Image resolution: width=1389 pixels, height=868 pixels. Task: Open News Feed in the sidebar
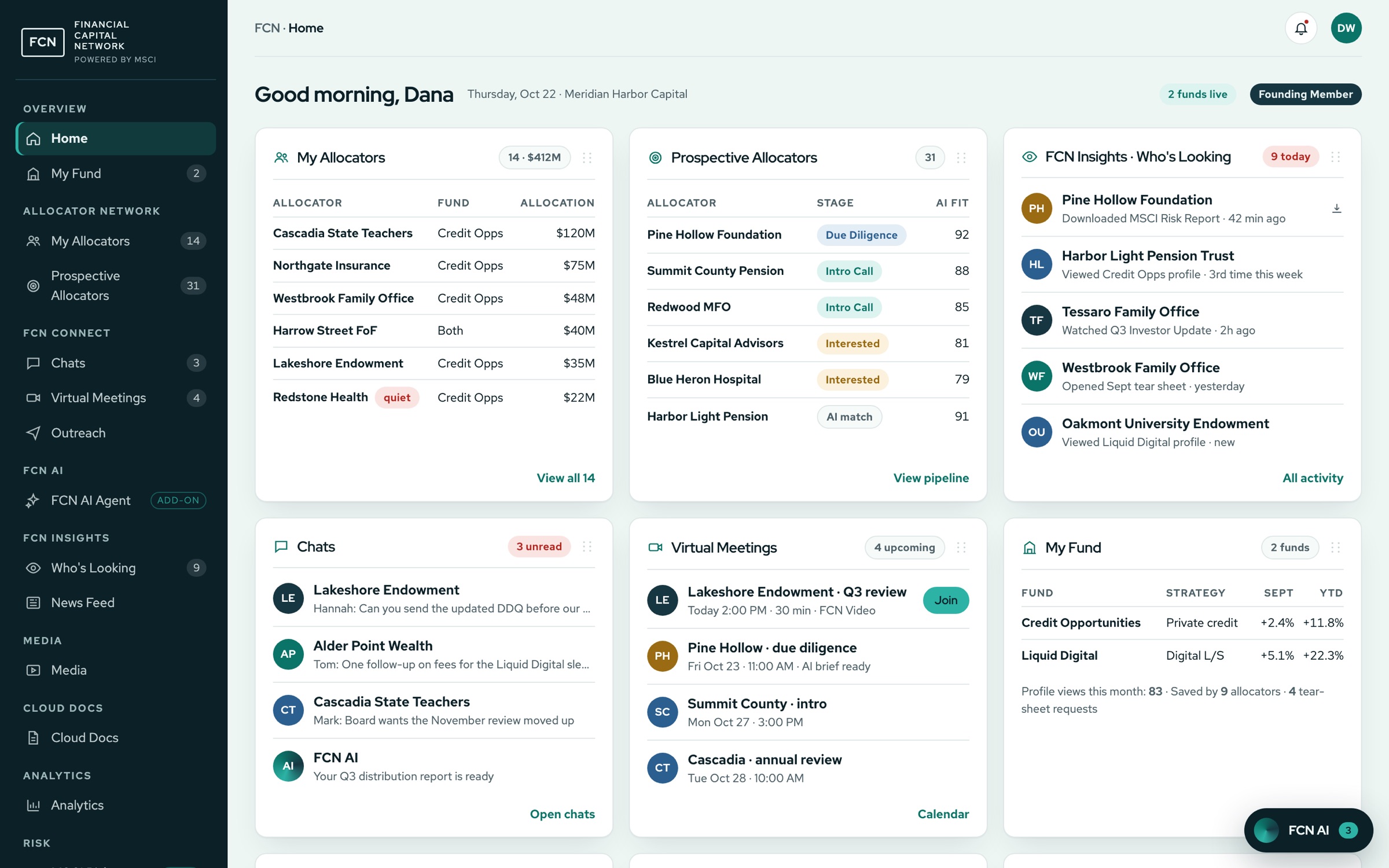pos(116,603)
